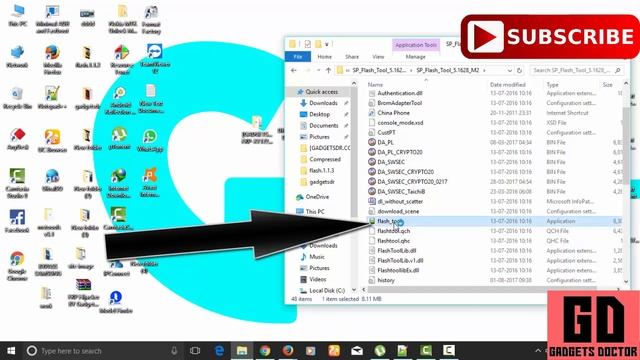The height and width of the screenshot is (360, 640).
Task: Click the Application Tools contextual tab
Action: tap(416, 45)
